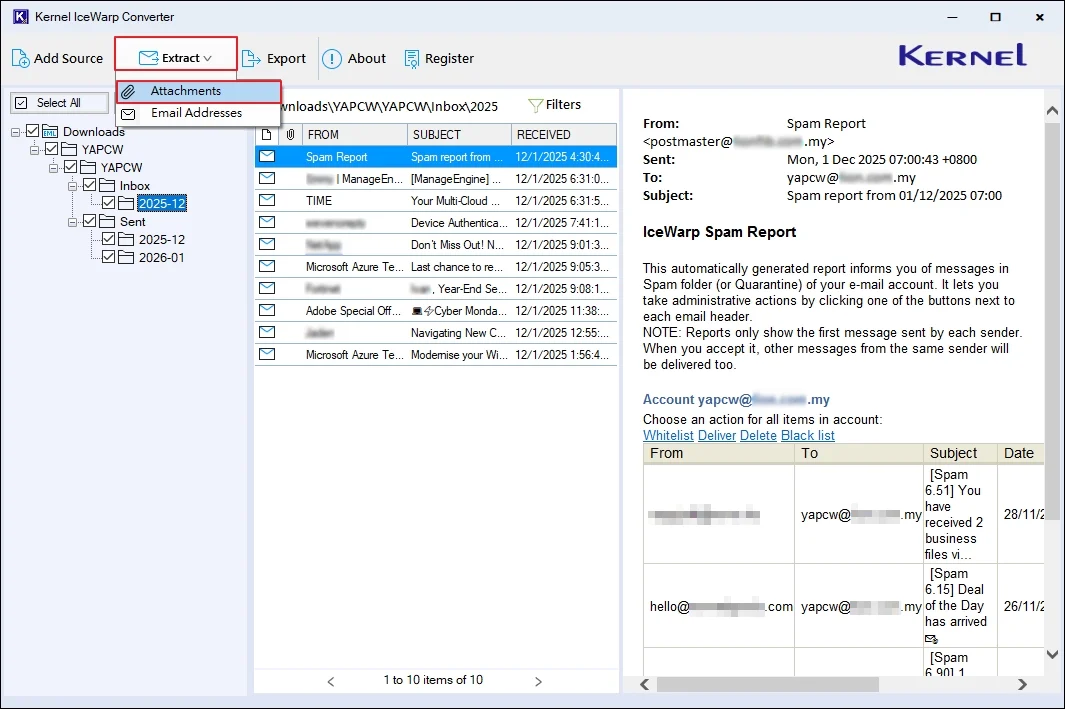Collapse the Sent folder branch
The height and width of the screenshot is (709, 1065).
pyautogui.click(x=72, y=221)
